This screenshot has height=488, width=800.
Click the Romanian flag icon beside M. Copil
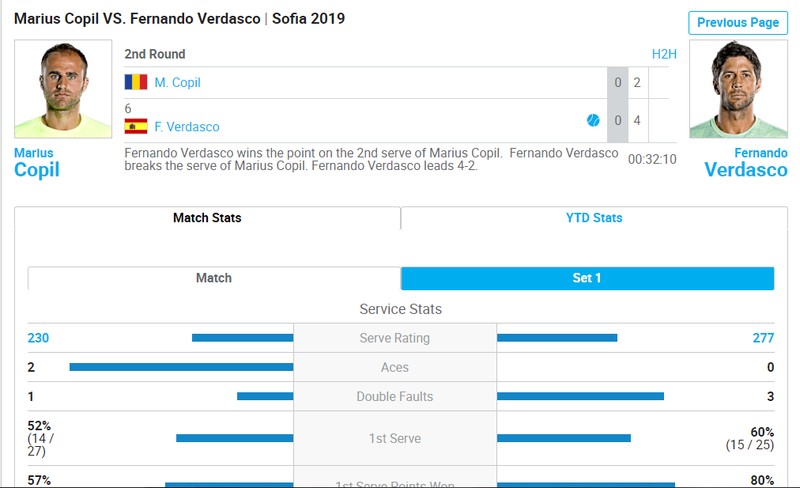[x=136, y=82]
